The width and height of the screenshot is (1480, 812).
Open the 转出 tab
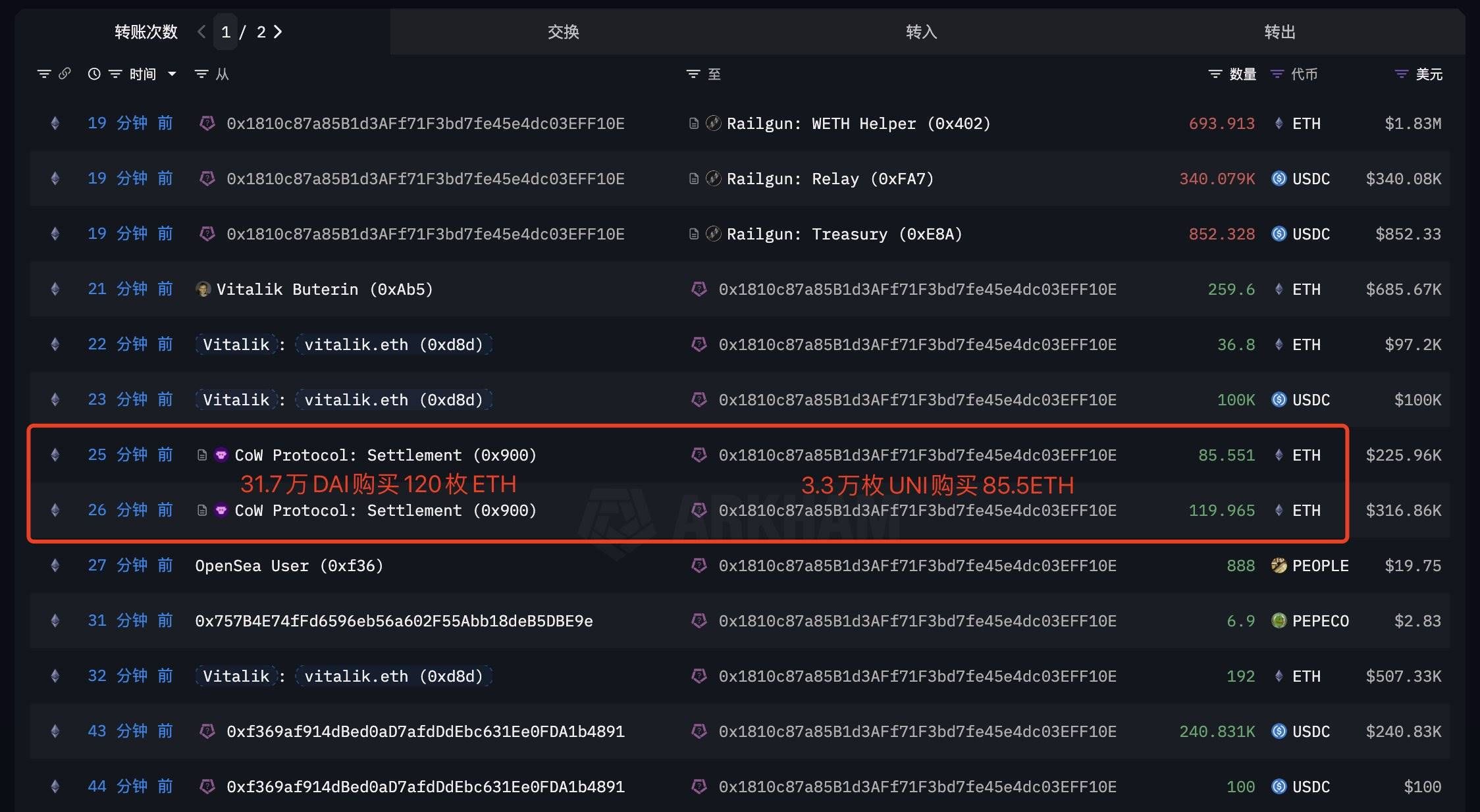point(1279,32)
